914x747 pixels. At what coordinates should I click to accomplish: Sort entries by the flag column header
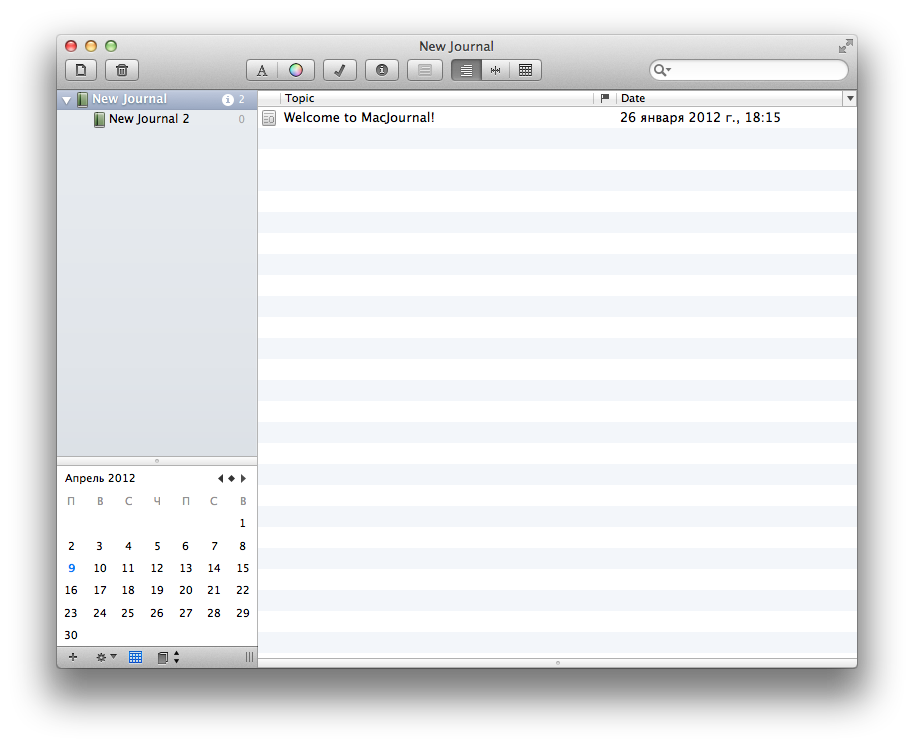pos(604,98)
